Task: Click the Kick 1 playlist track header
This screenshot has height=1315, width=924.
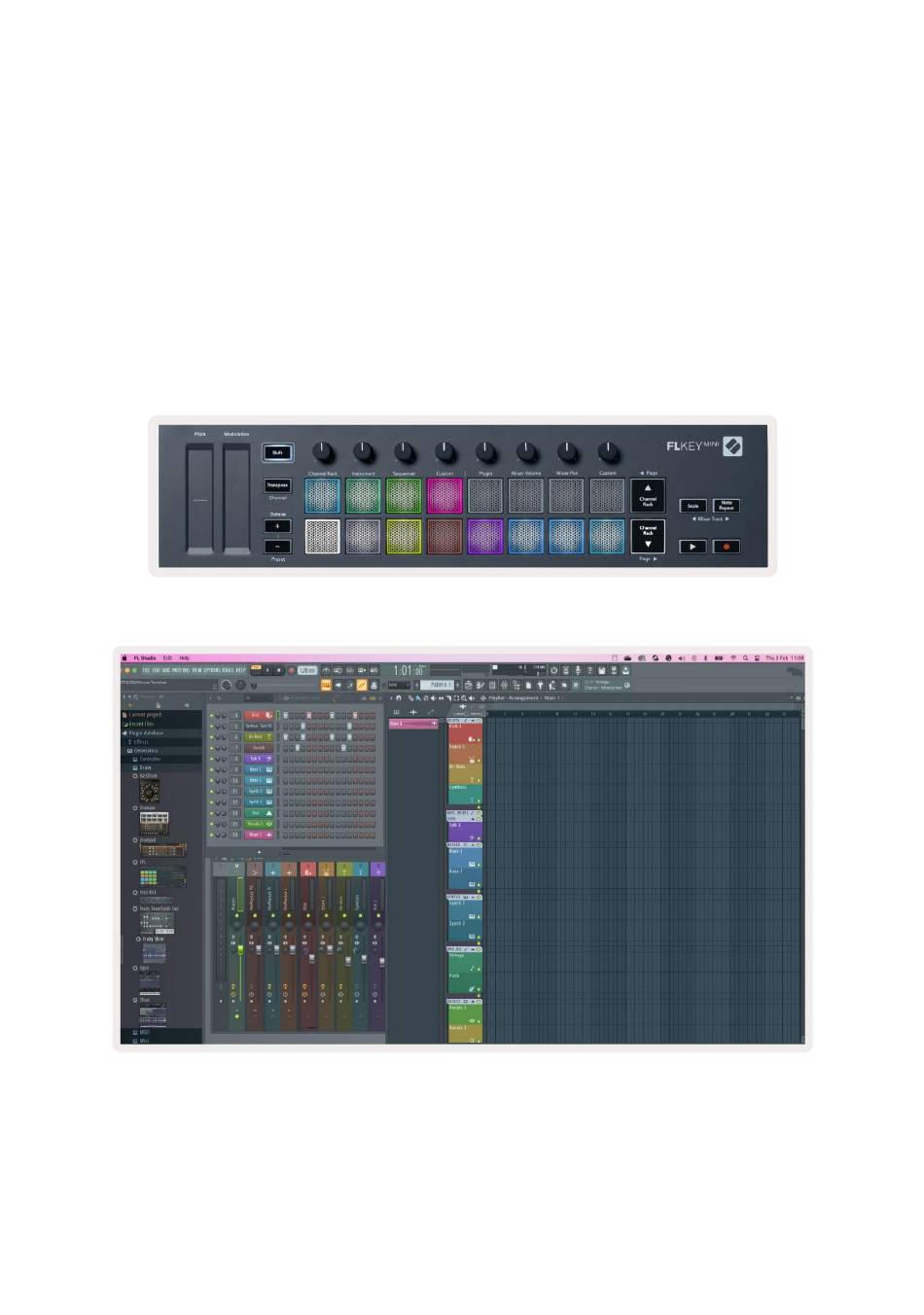Action: 465,731
